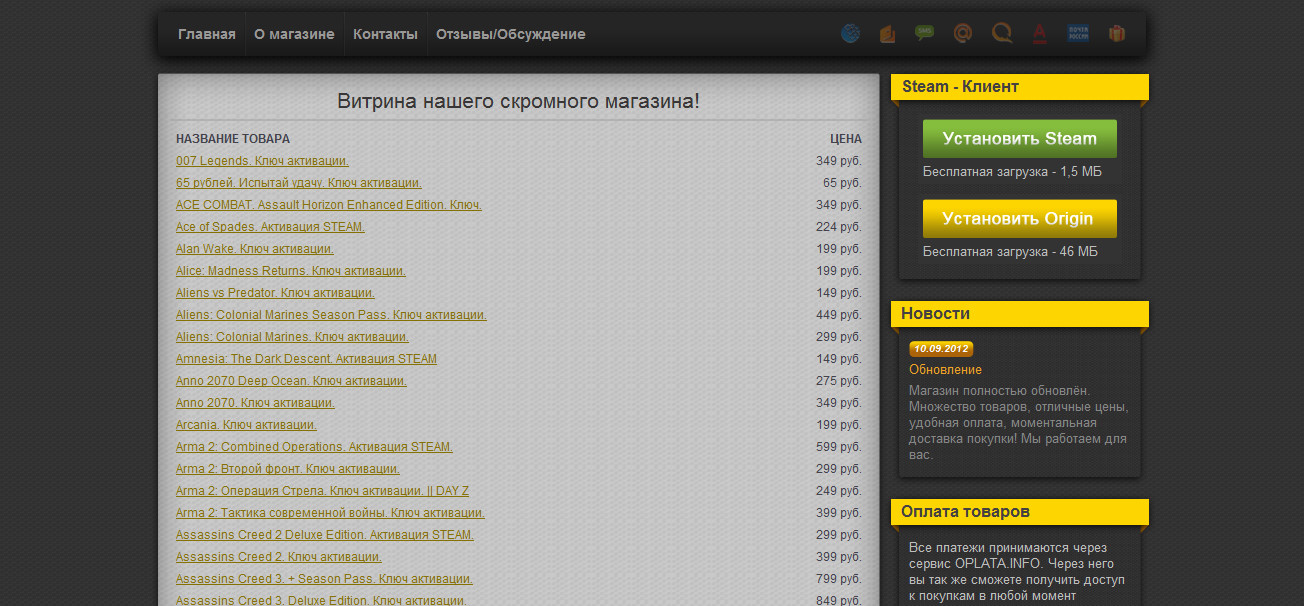Image resolution: width=1304 pixels, height=606 pixels.
Task: Open Assassins Creed 2 Deluxe Edition link
Action: pyautogui.click(x=325, y=535)
